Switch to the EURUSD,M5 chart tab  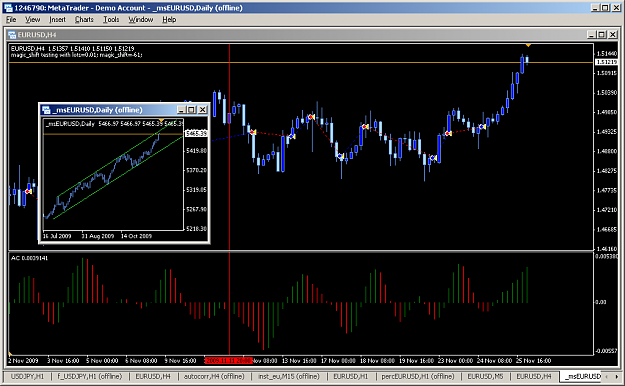click(485, 376)
